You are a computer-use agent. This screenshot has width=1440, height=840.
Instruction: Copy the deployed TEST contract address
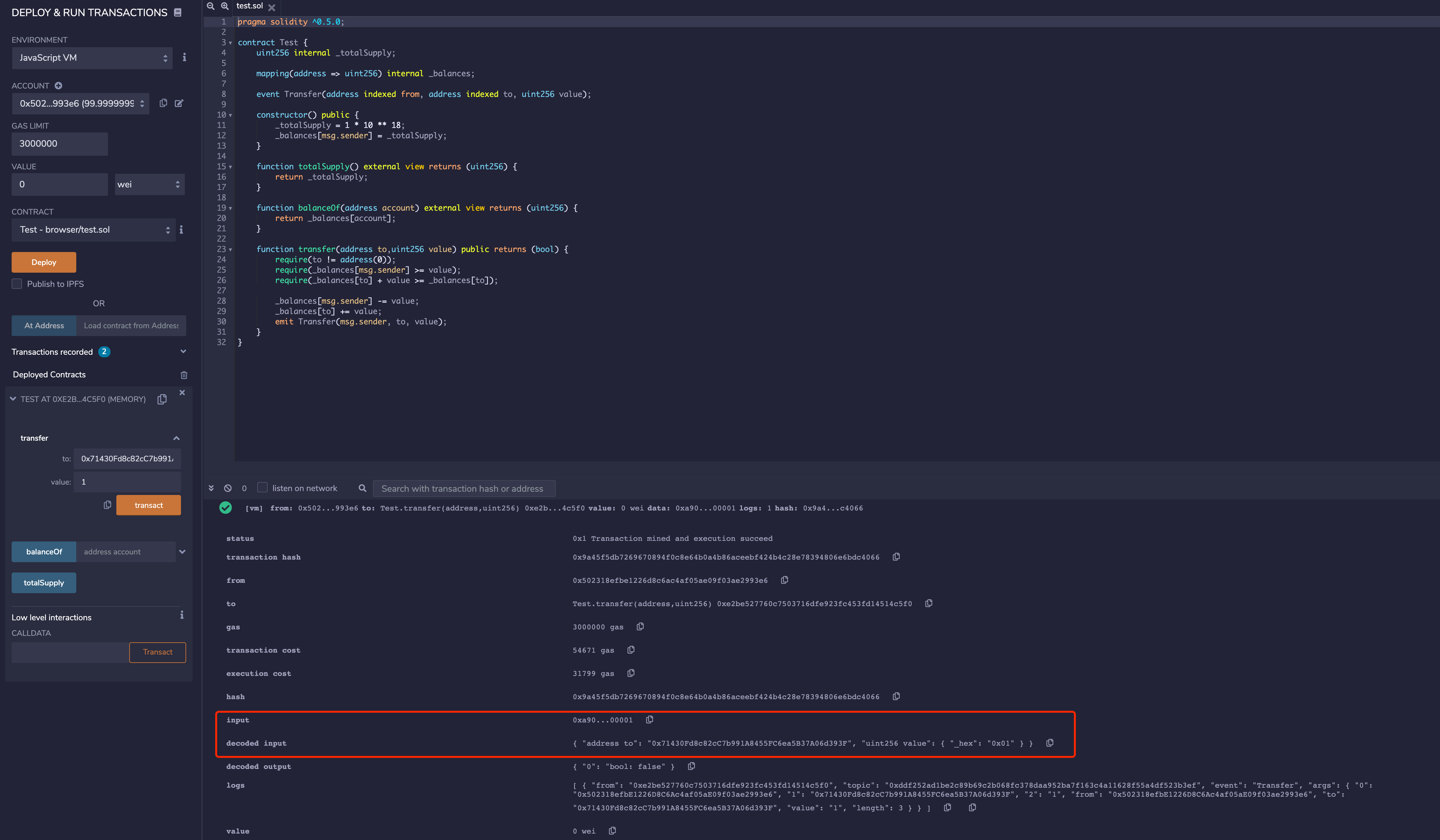pos(162,399)
